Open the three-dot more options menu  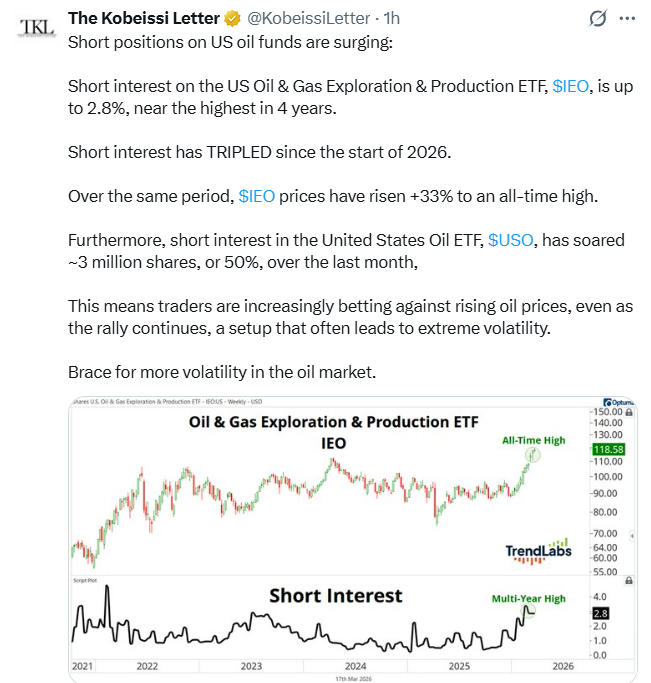[629, 19]
